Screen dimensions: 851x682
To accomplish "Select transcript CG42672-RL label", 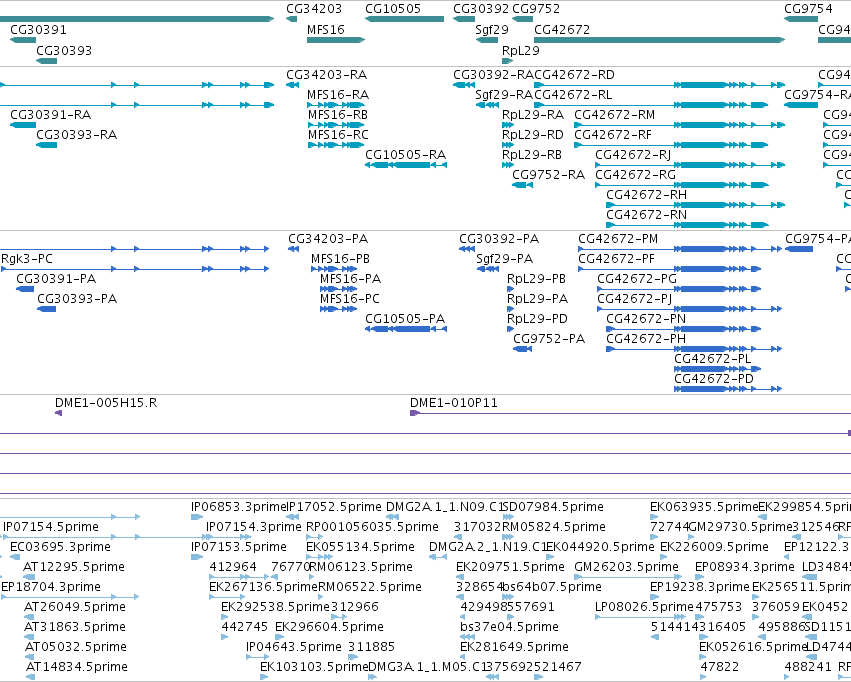I will pos(573,94).
